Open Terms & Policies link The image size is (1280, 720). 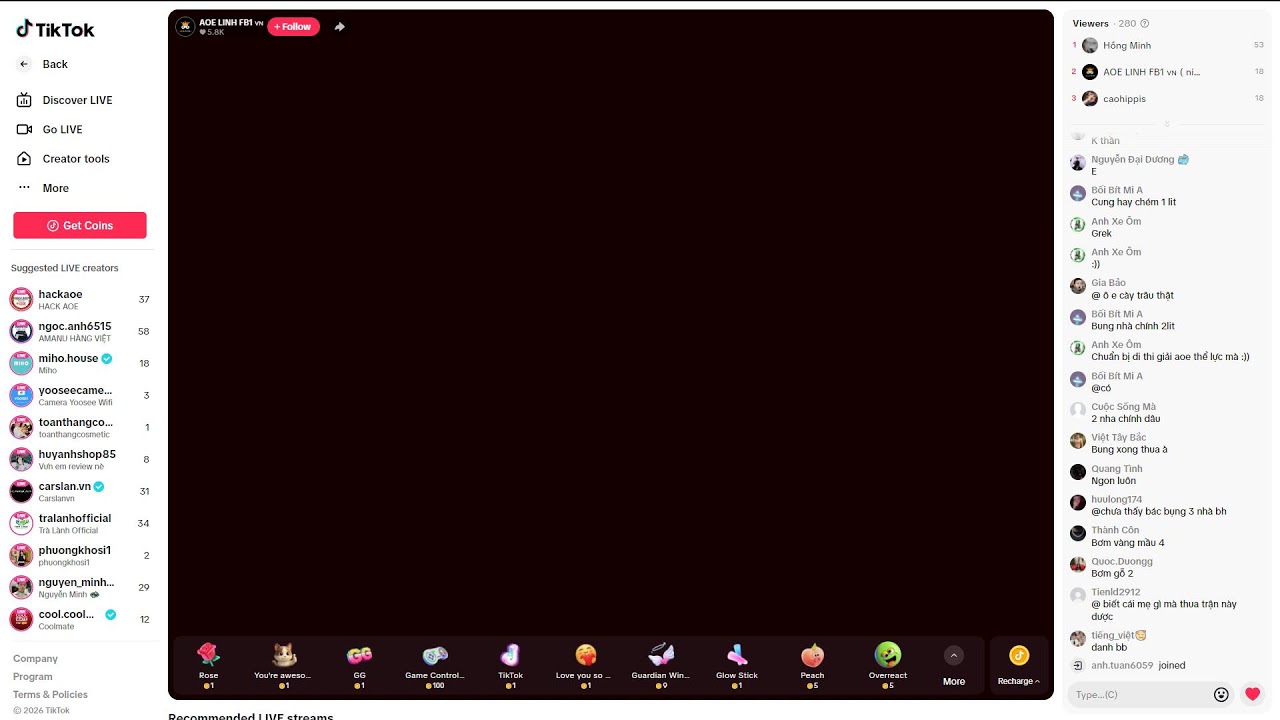pyautogui.click(x=50, y=695)
